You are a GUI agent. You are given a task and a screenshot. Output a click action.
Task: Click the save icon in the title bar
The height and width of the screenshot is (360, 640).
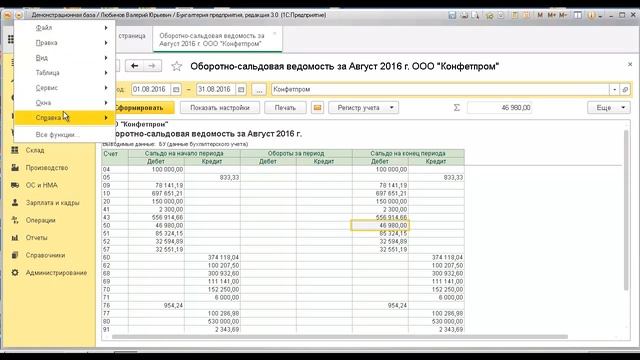coord(452,15)
